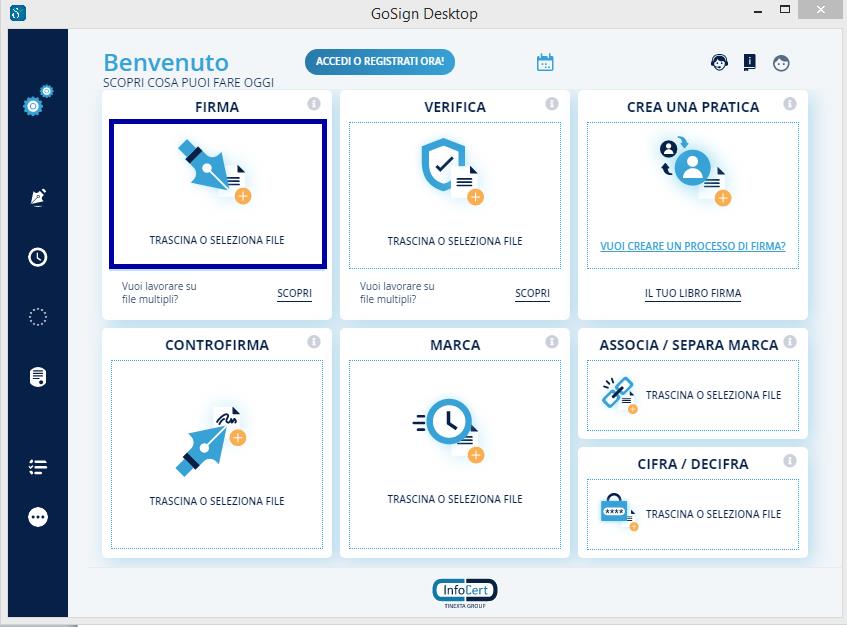
Task: Open the clock history icon in sidebar
Action: (x=38, y=257)
